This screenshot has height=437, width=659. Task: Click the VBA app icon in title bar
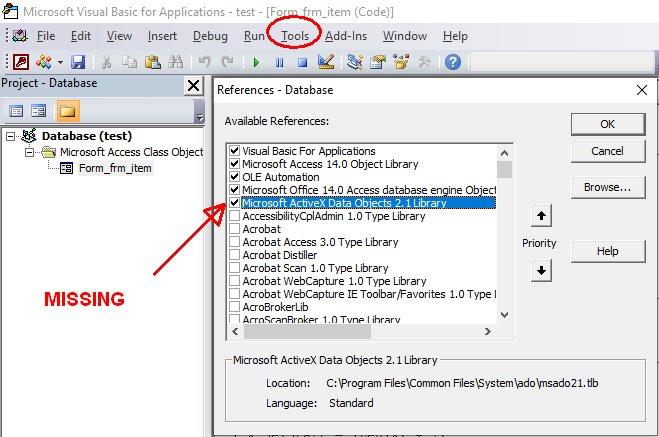pyautogui.click(x=10, y=11)
